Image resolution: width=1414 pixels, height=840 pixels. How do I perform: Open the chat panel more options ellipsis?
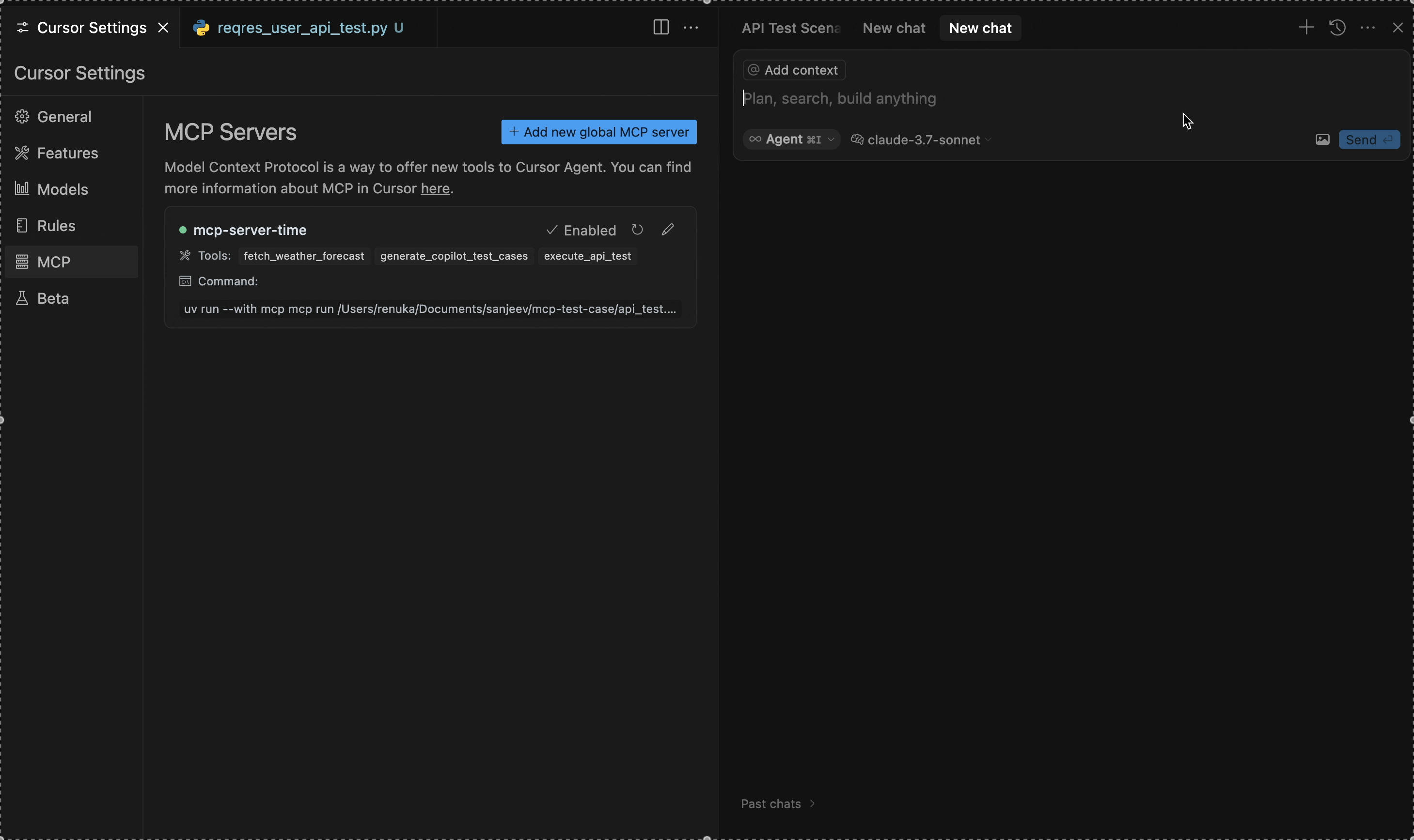pos(1367,28)
